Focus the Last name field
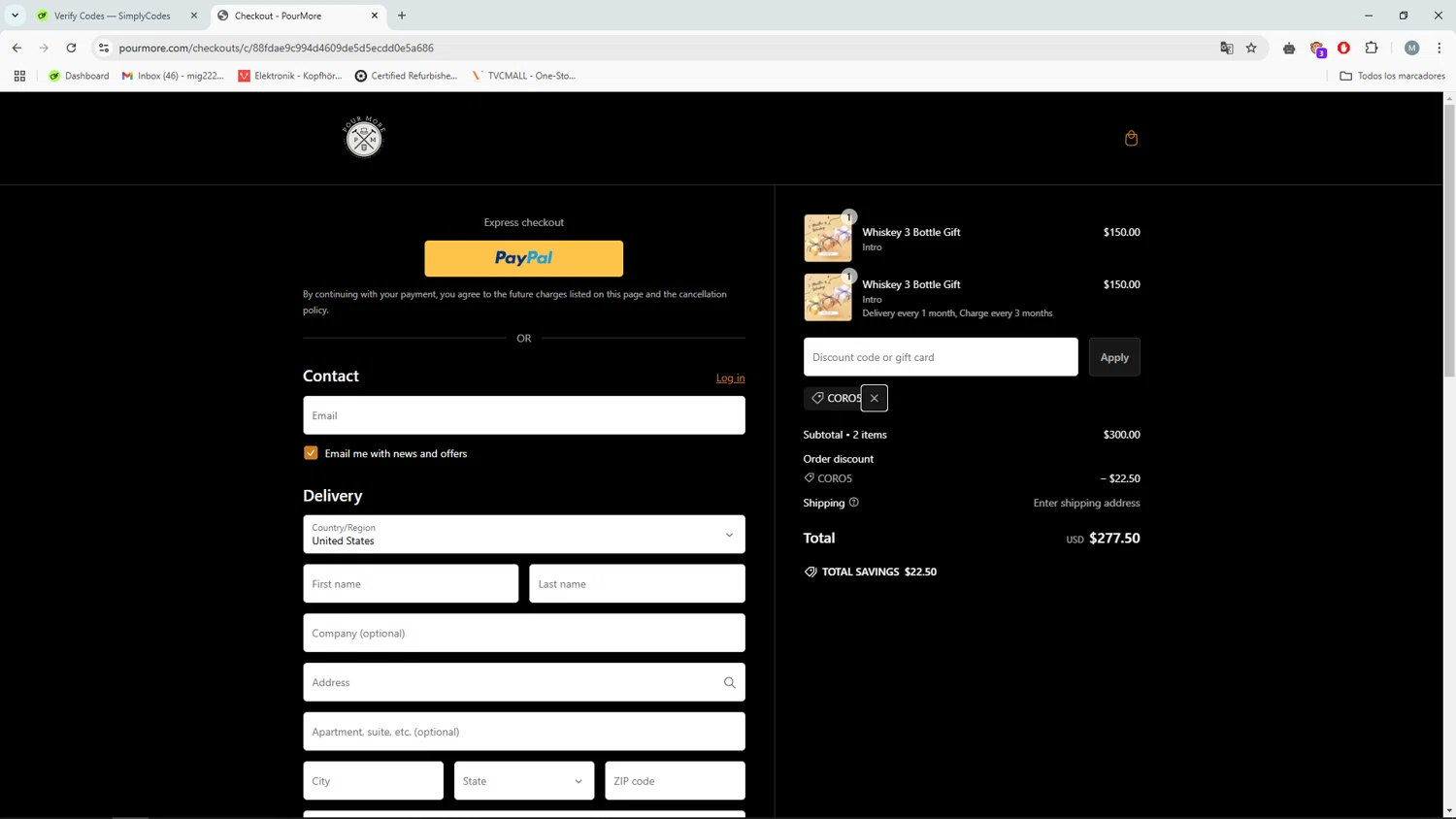Viewport: 1456px width, 819px height. (637, 584)
